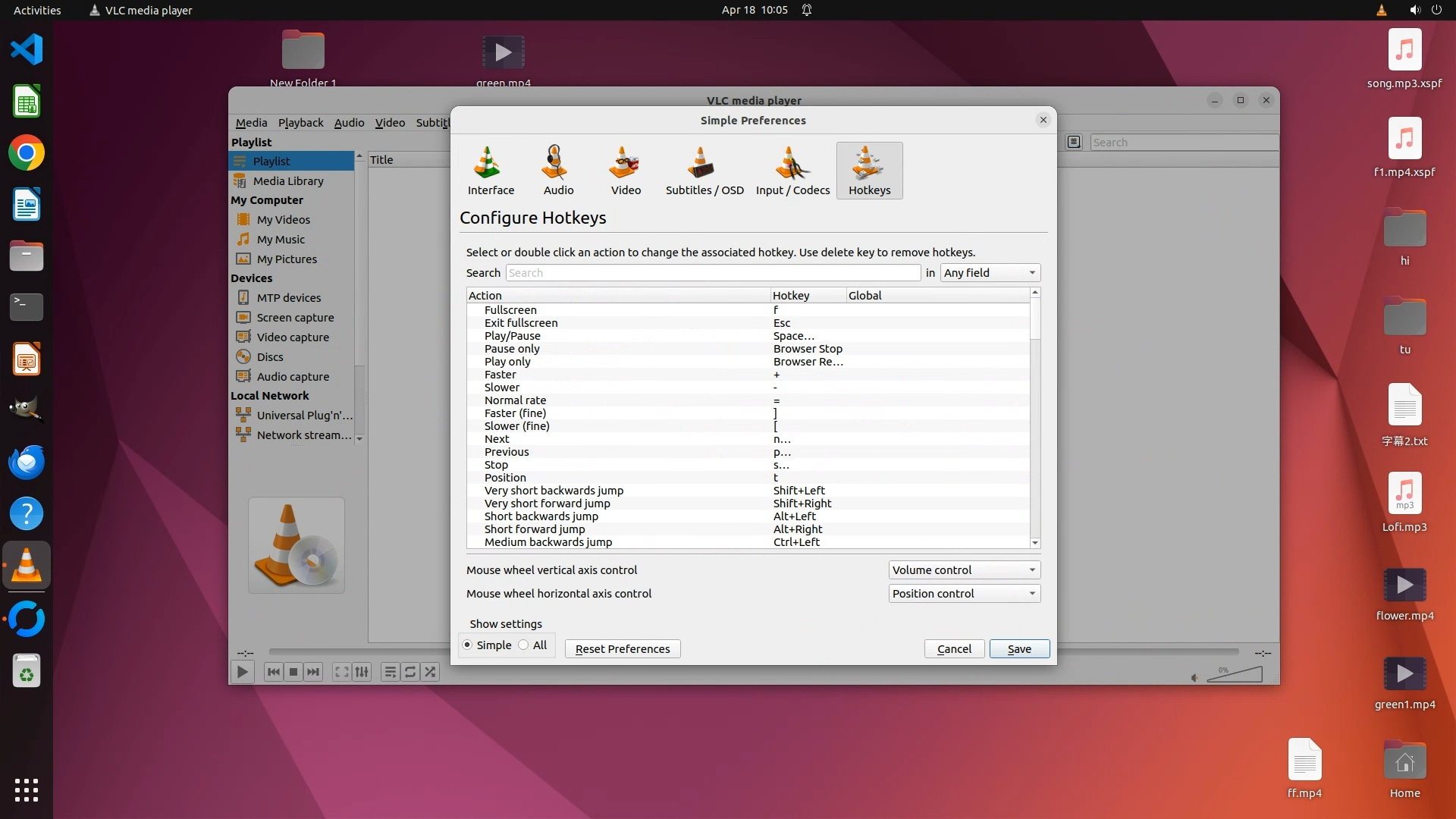Screen dimensions: 1456x819
Task: Open the Input / Codecs preferences icon
Action: (792, 171)
